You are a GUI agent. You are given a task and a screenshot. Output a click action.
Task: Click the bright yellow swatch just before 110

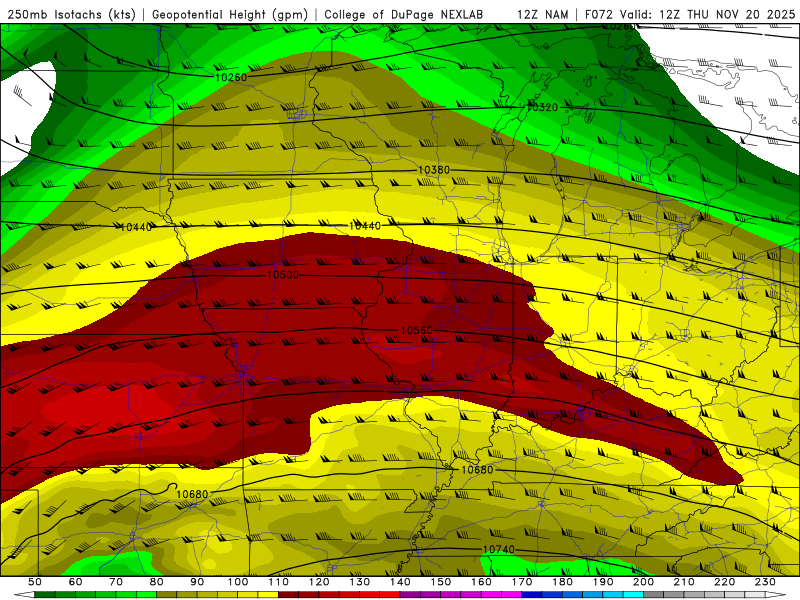268,595
